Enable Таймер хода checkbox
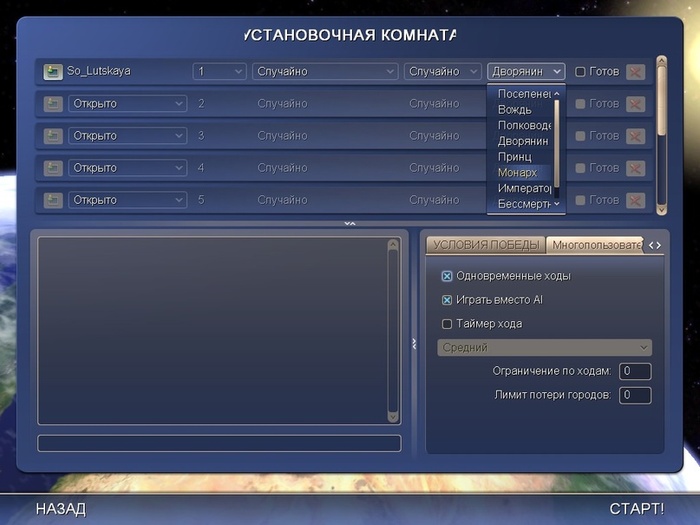The width and height of the screenshot is (700, 525). pos(446,324)
